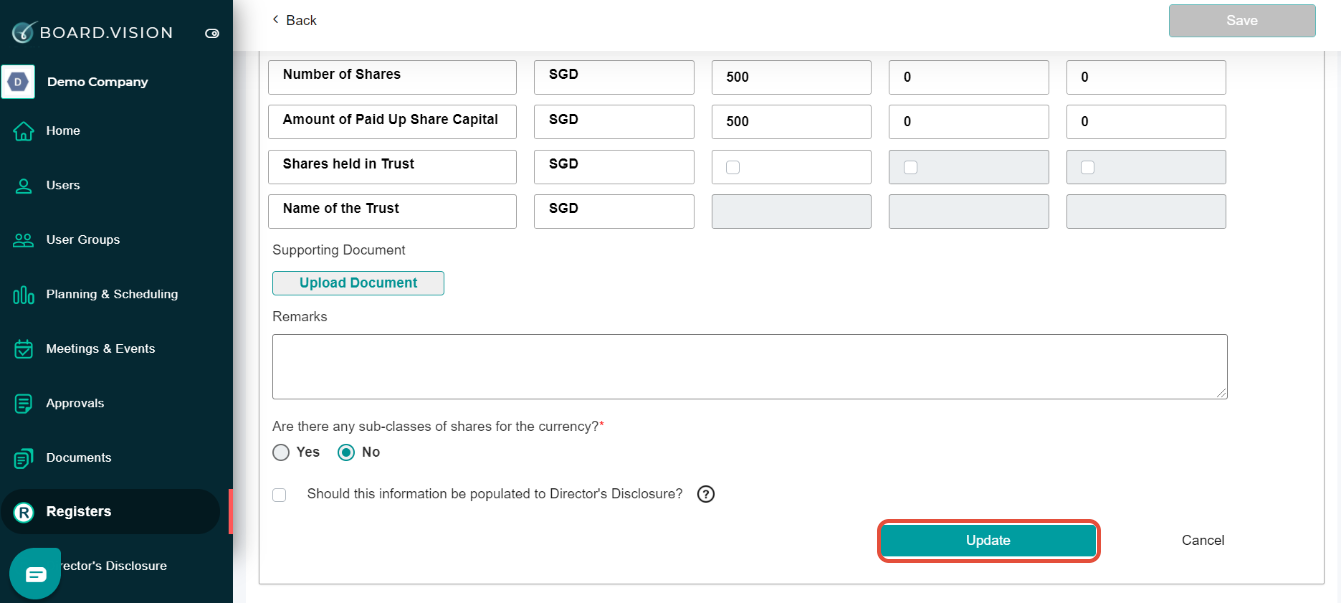Image resolution: width=1341 pixels, height=603 pixels.
Task: Click inside the Remarks text area
Action: [x=748, y=366]
